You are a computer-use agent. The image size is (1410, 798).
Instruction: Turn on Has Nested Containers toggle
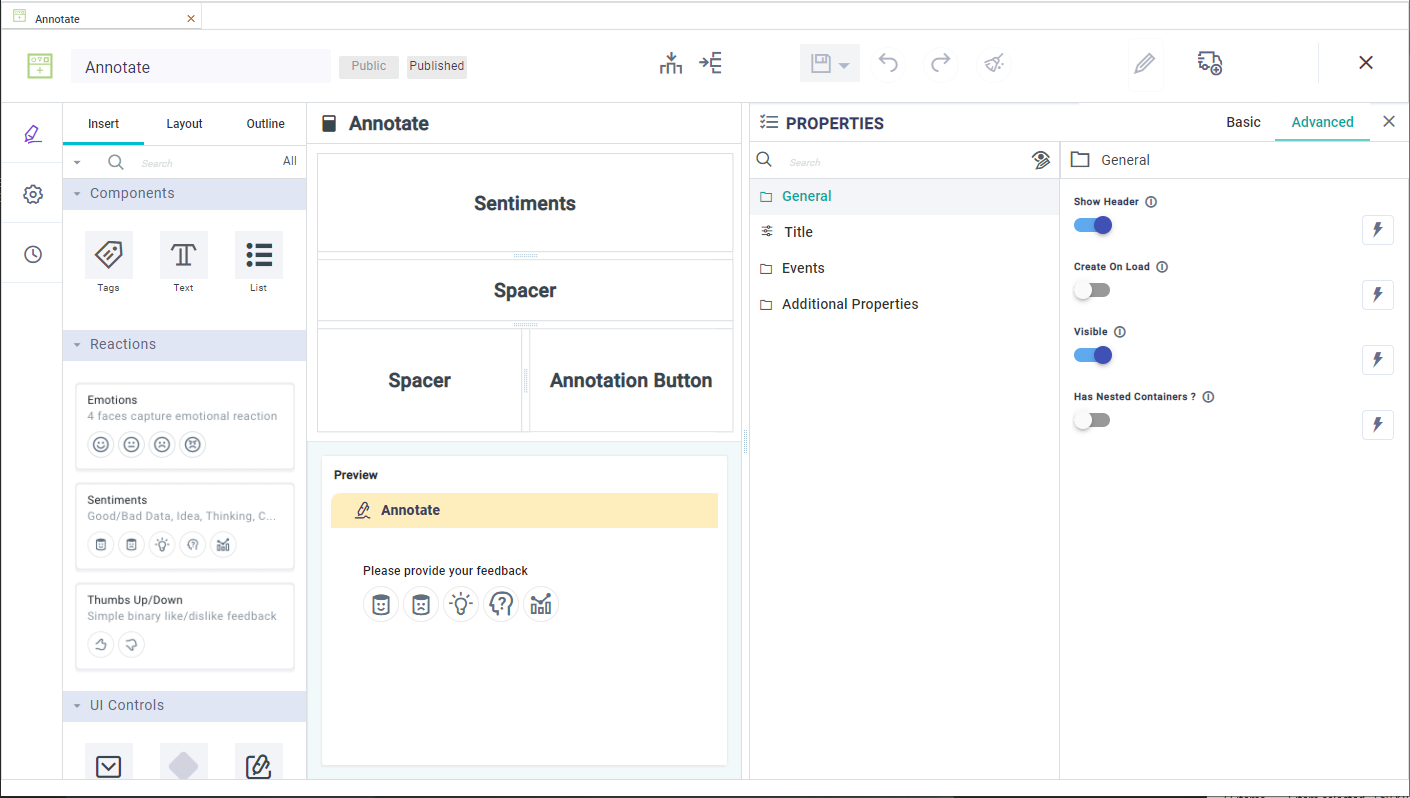[1092, 420]
